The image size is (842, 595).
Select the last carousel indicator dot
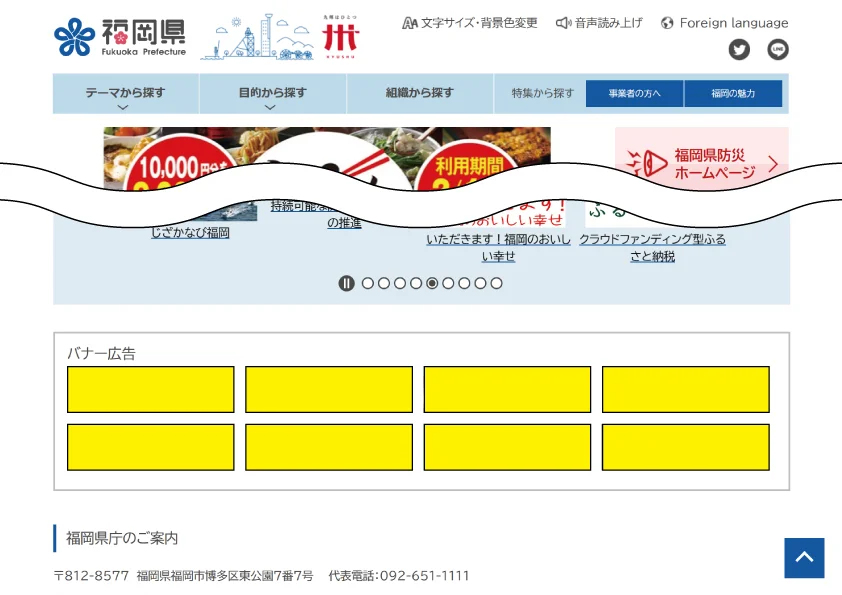(x=496, y=283)
